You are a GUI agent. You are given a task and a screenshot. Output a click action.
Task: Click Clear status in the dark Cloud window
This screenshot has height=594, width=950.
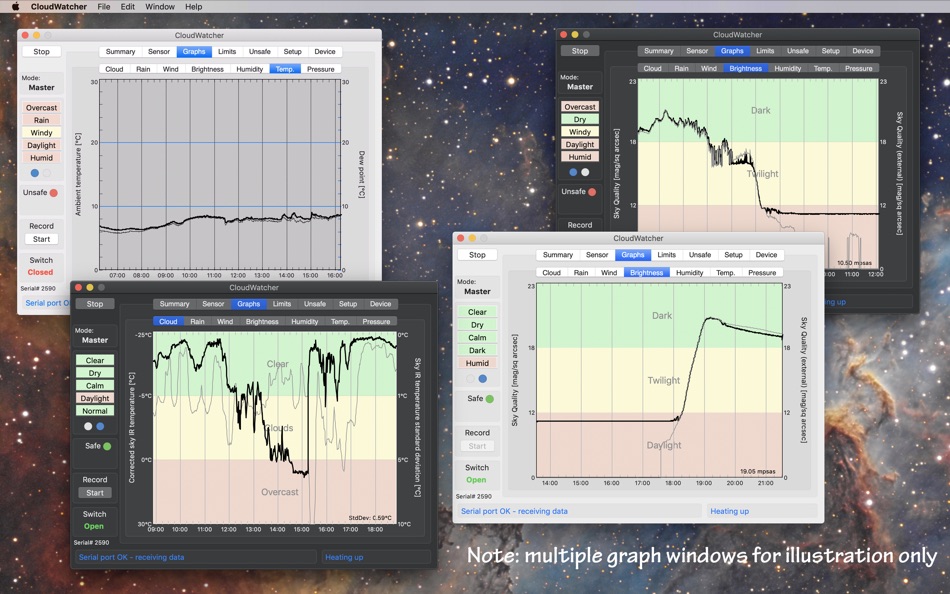tap(95, 360)
